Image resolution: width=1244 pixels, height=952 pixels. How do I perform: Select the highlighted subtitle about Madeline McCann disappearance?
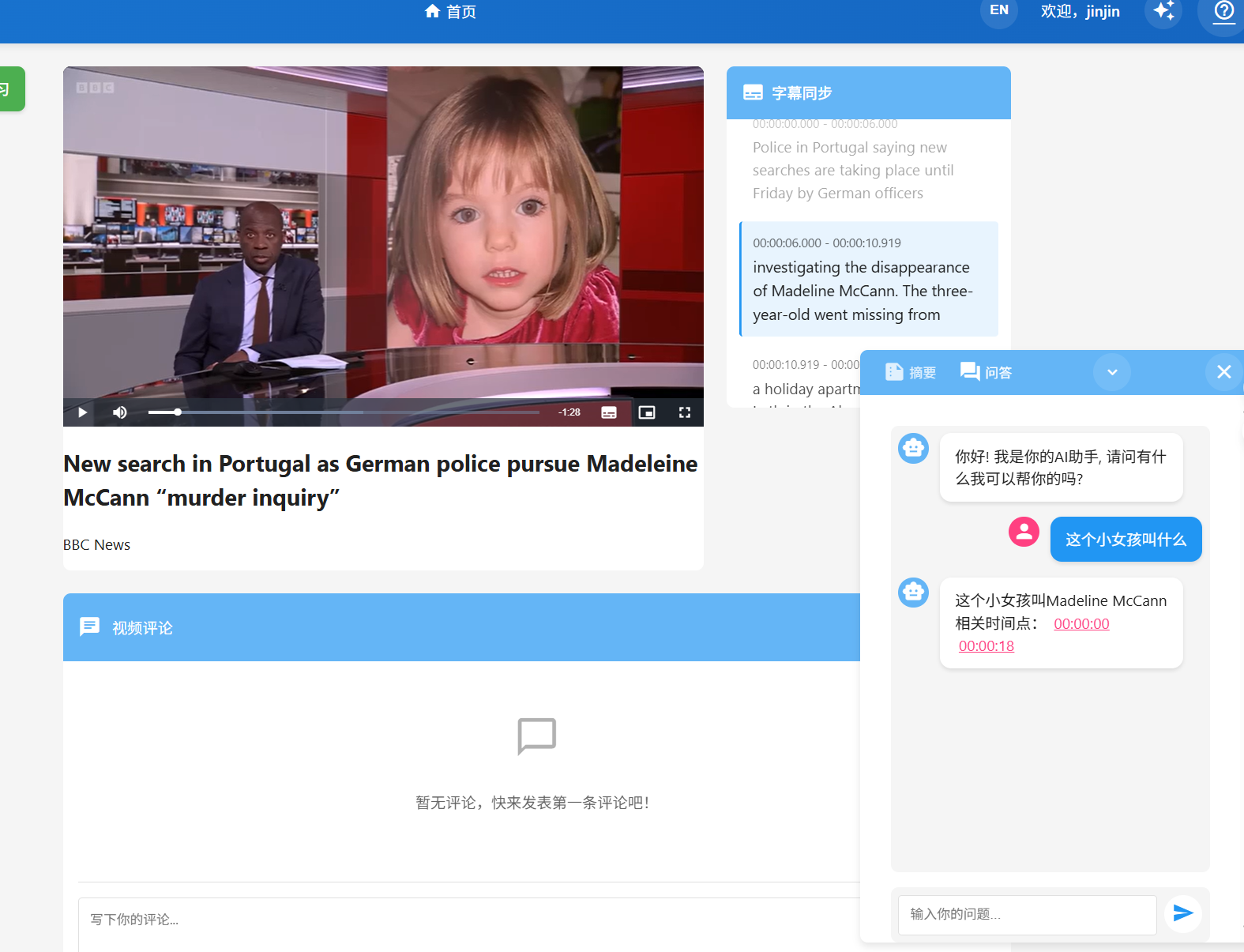point(869,279)
